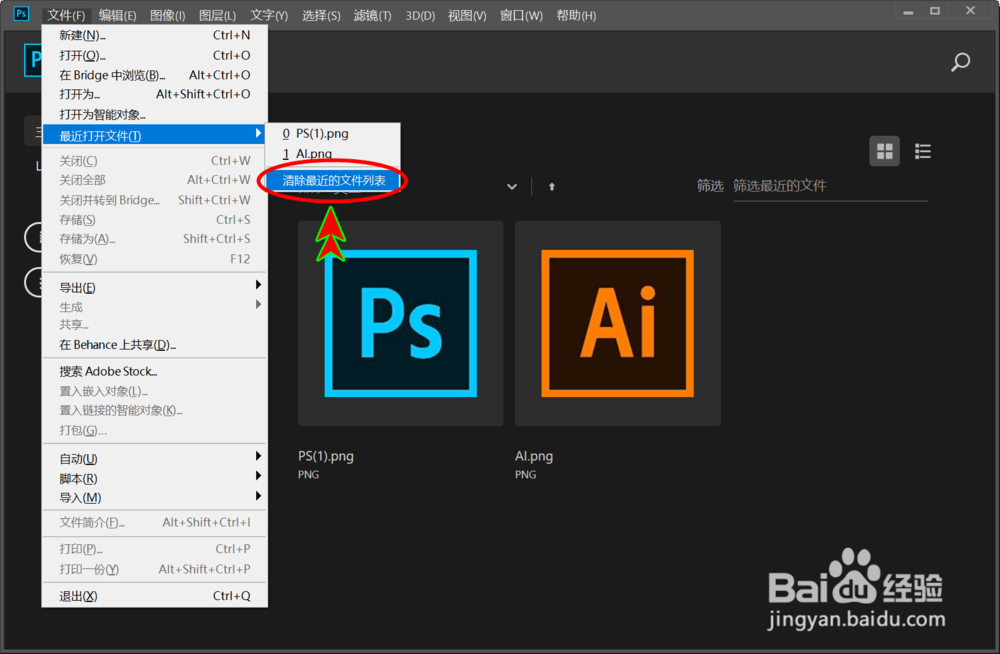
Task: Choose 打开为... menu entry
Action: (154, 94)
